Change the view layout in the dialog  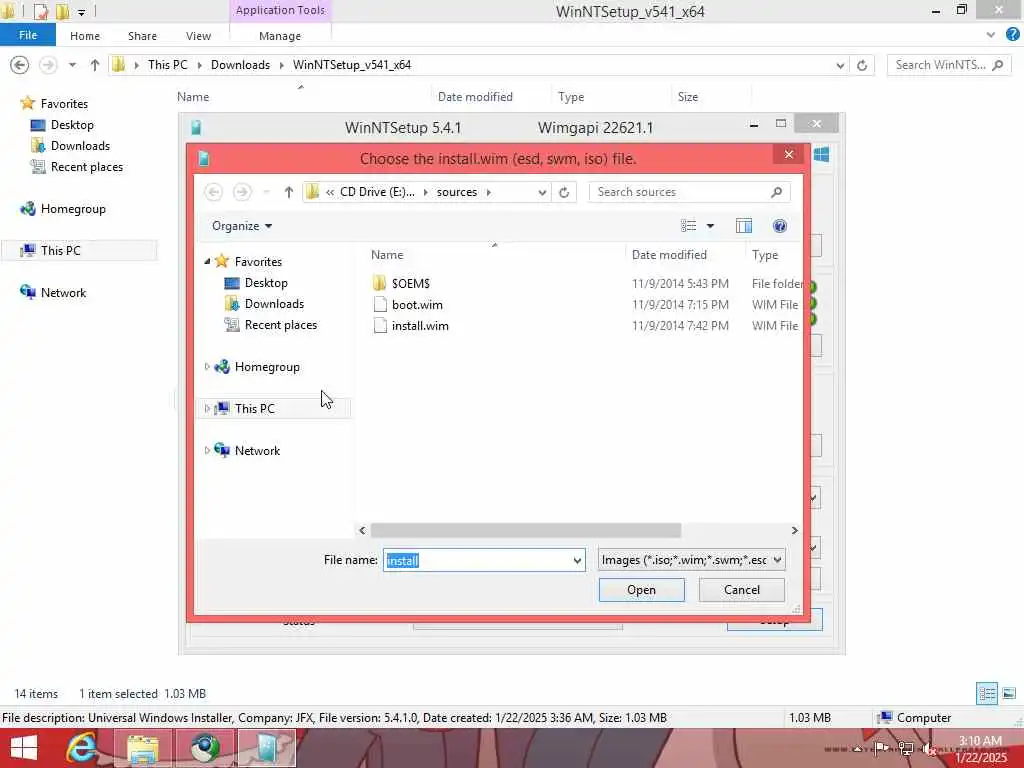(x=688, y=226)
